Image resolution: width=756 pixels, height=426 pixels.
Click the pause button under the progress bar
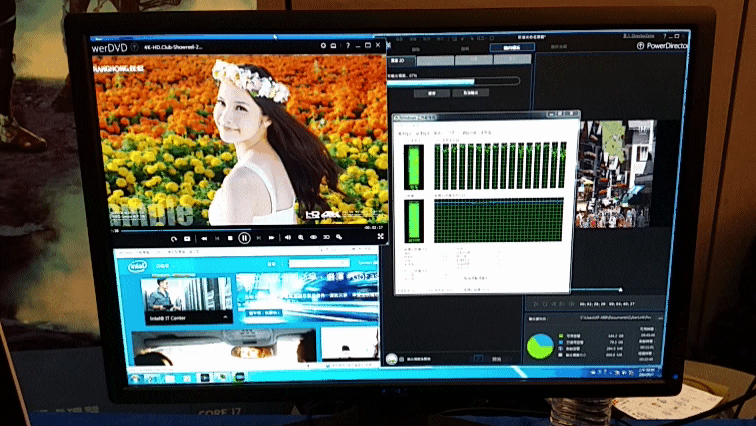(x=432, y=93)
